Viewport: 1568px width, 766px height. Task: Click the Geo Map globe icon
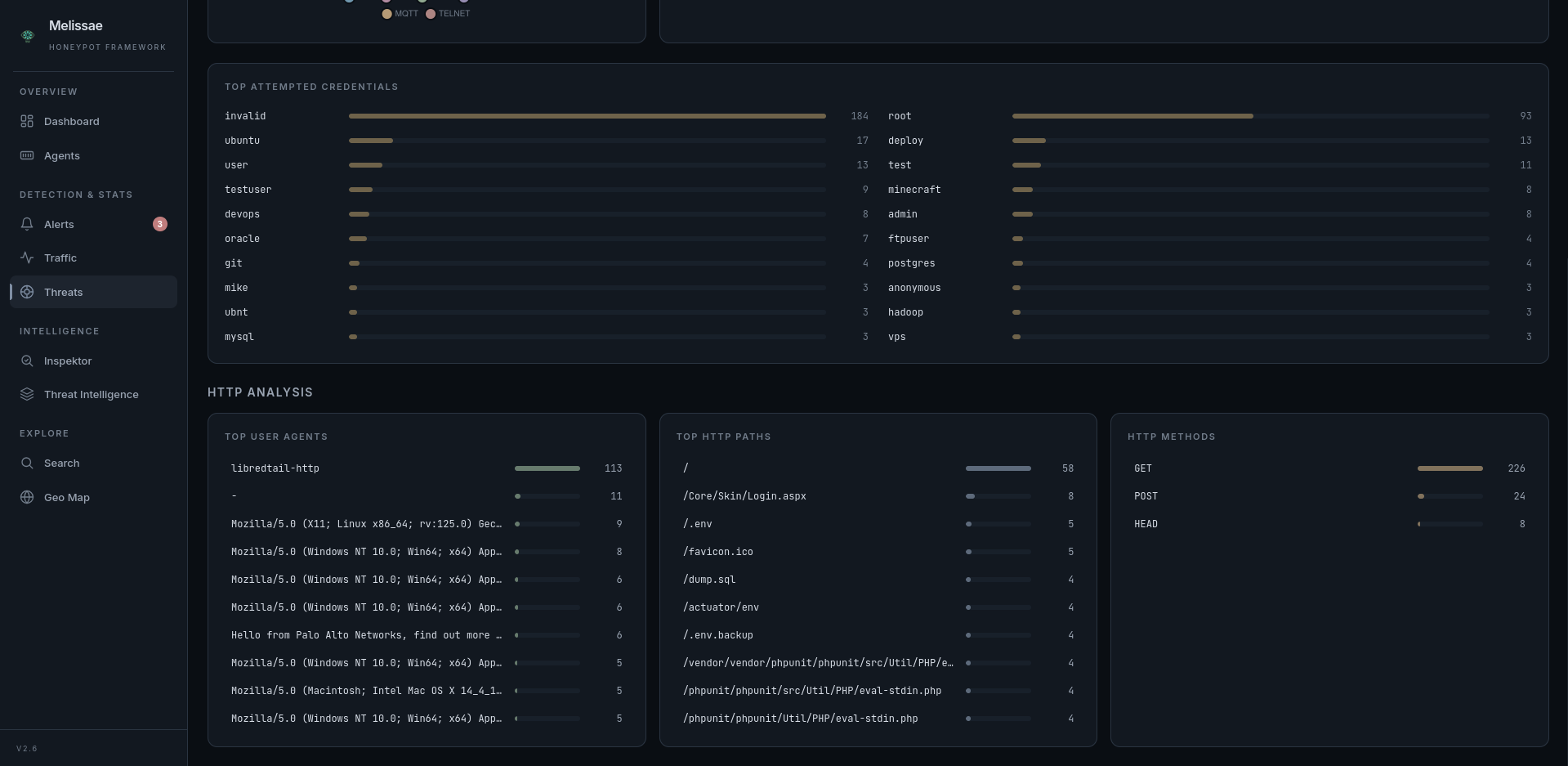coord(27,497)
